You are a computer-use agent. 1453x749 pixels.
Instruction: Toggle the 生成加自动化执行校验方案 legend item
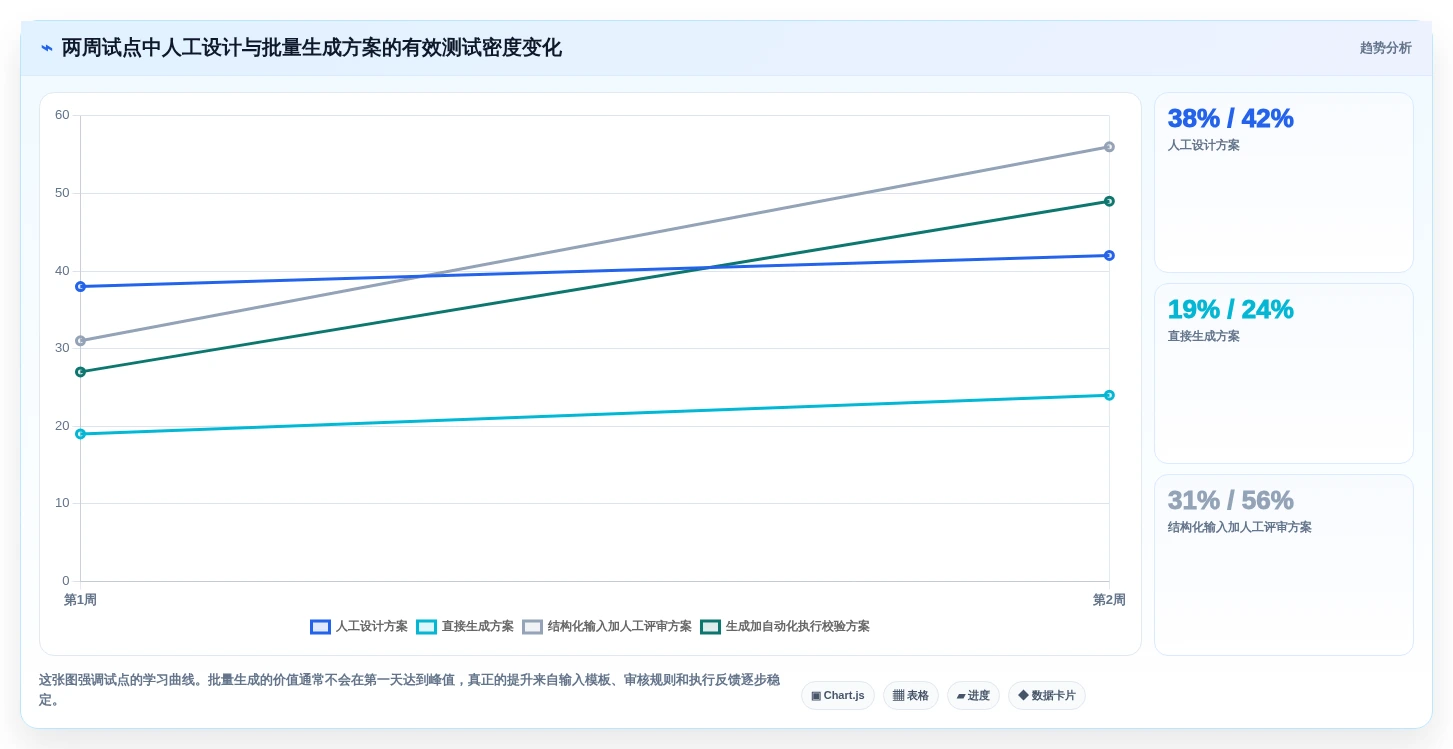785,627
